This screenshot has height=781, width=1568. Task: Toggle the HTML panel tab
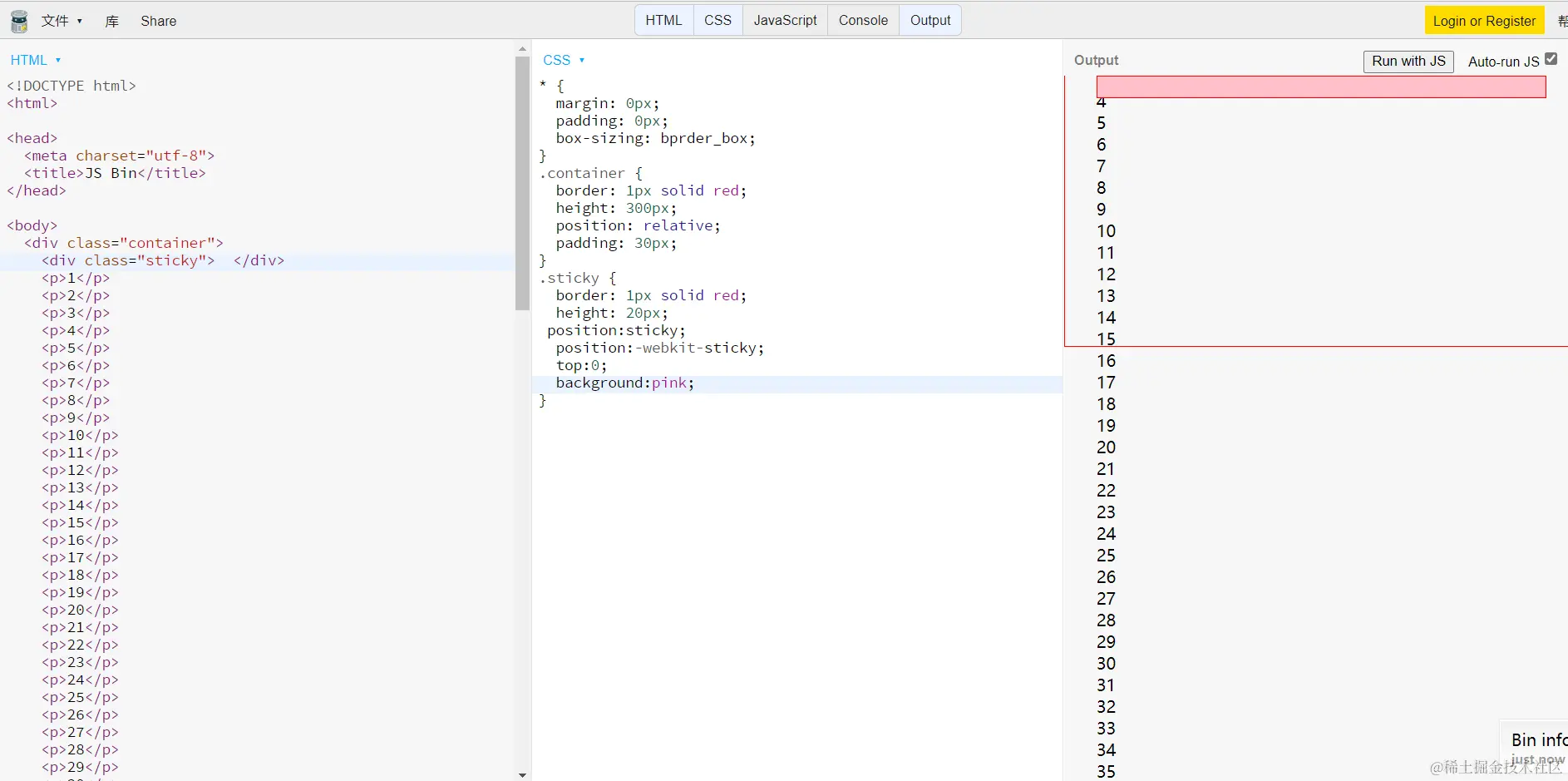tap(663, 20)
